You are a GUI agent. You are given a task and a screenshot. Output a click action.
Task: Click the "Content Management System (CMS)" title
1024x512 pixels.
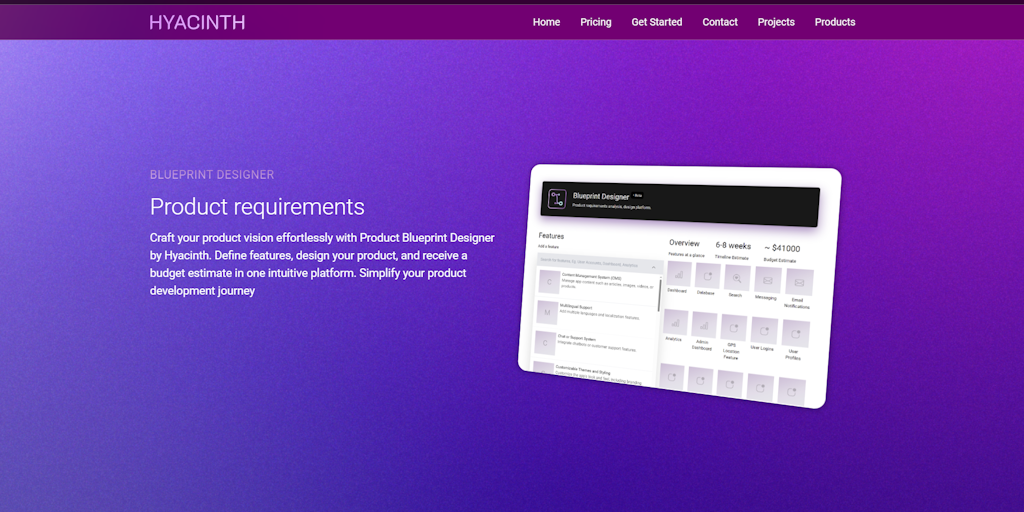point(592,277)
